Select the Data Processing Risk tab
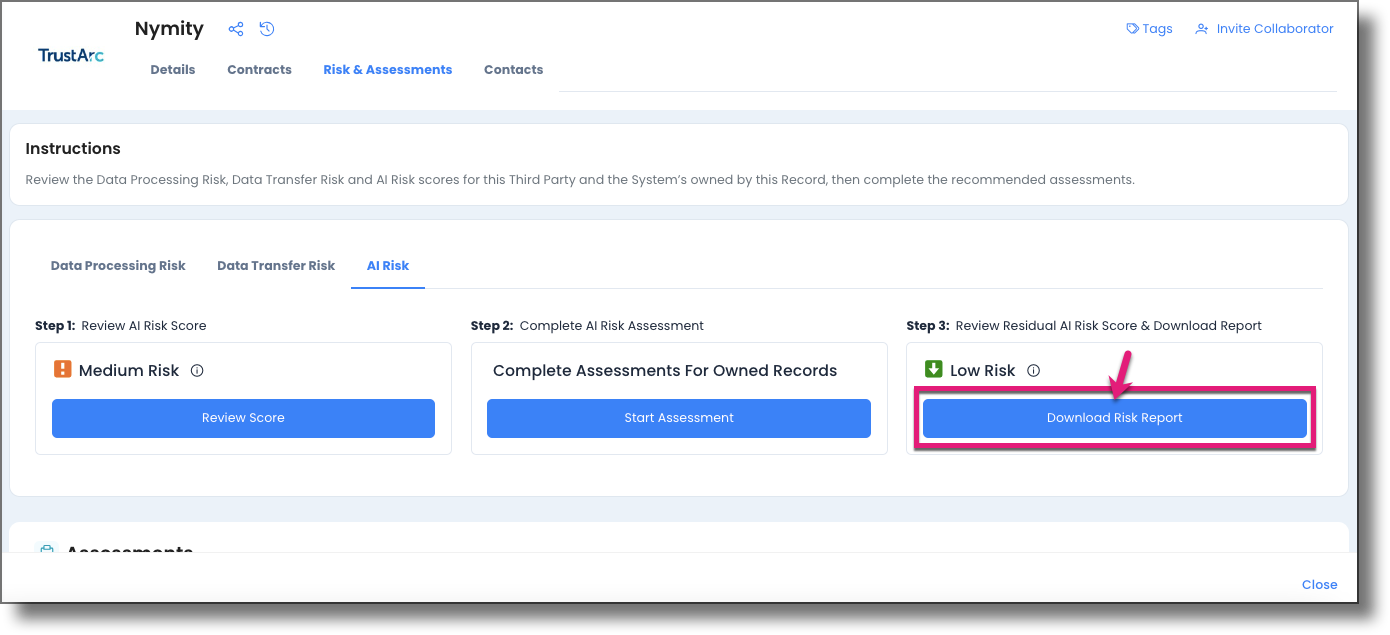 pyautogui.click(x=118, y=265)
